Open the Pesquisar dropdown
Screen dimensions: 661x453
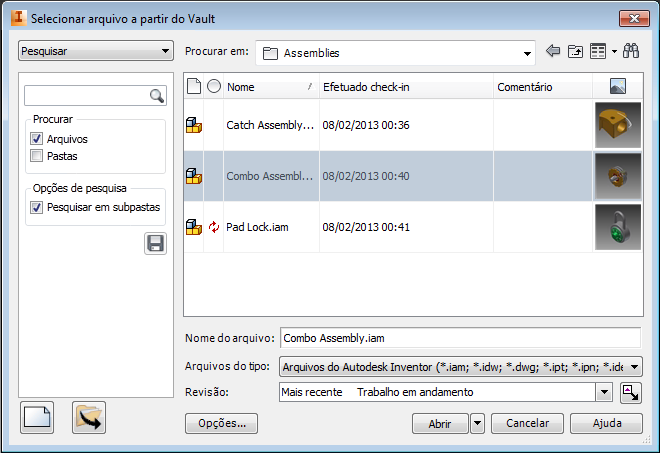[96, 51]
